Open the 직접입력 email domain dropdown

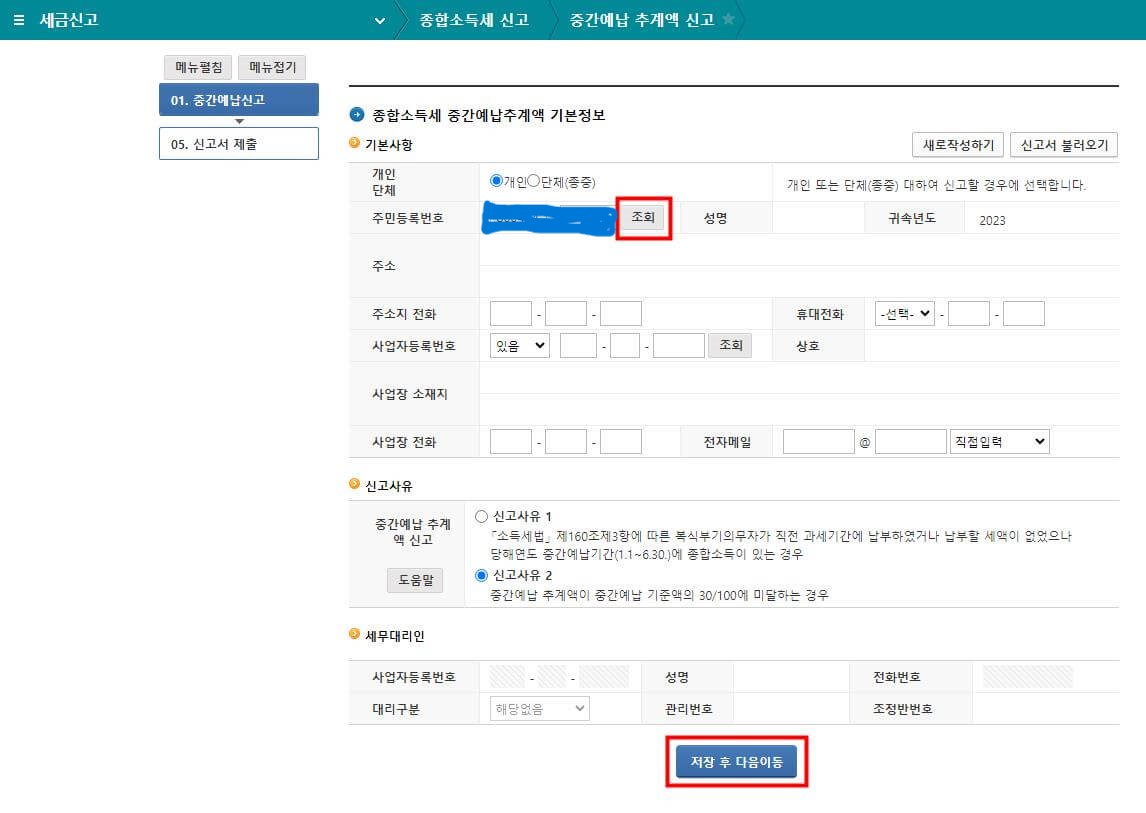click(999, 441)
